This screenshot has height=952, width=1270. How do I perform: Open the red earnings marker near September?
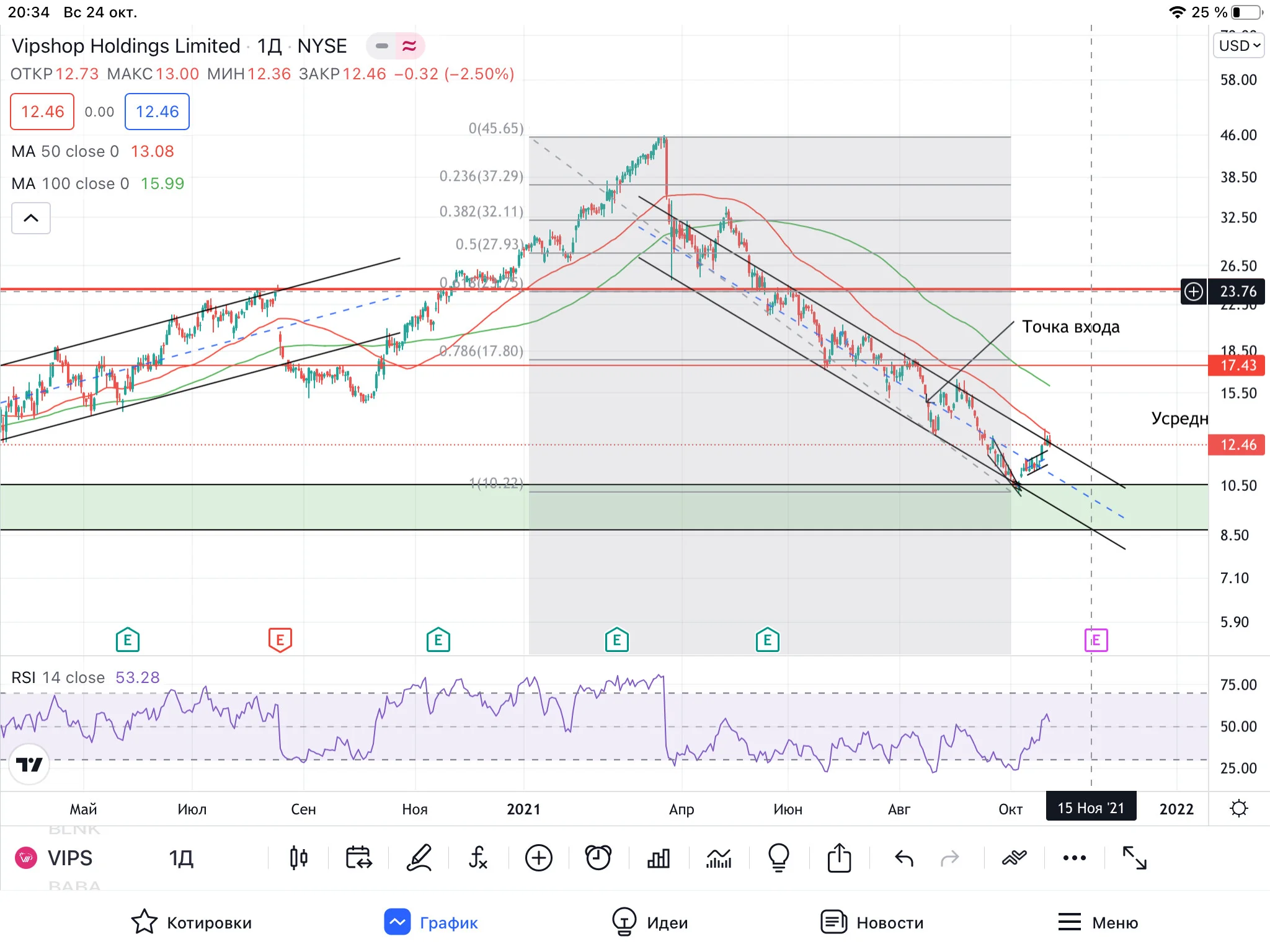[x=280, y=640]
